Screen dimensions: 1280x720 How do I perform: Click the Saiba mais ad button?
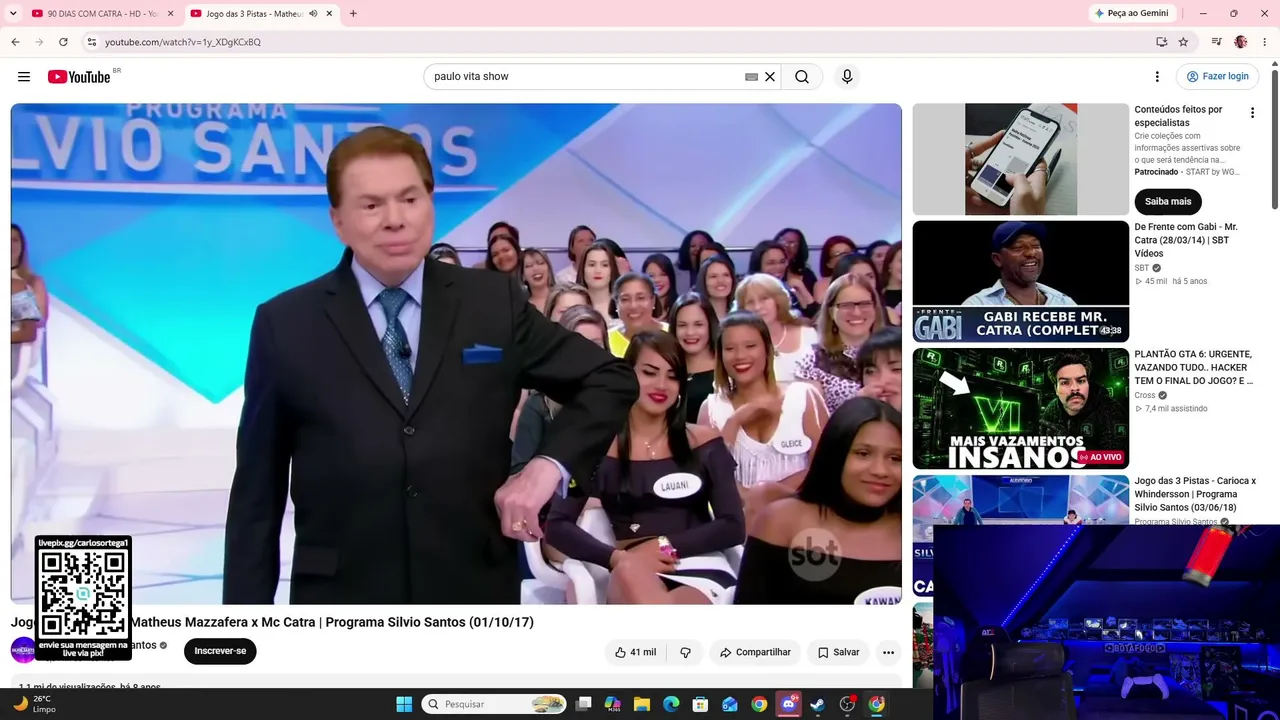click(1168, 201)
